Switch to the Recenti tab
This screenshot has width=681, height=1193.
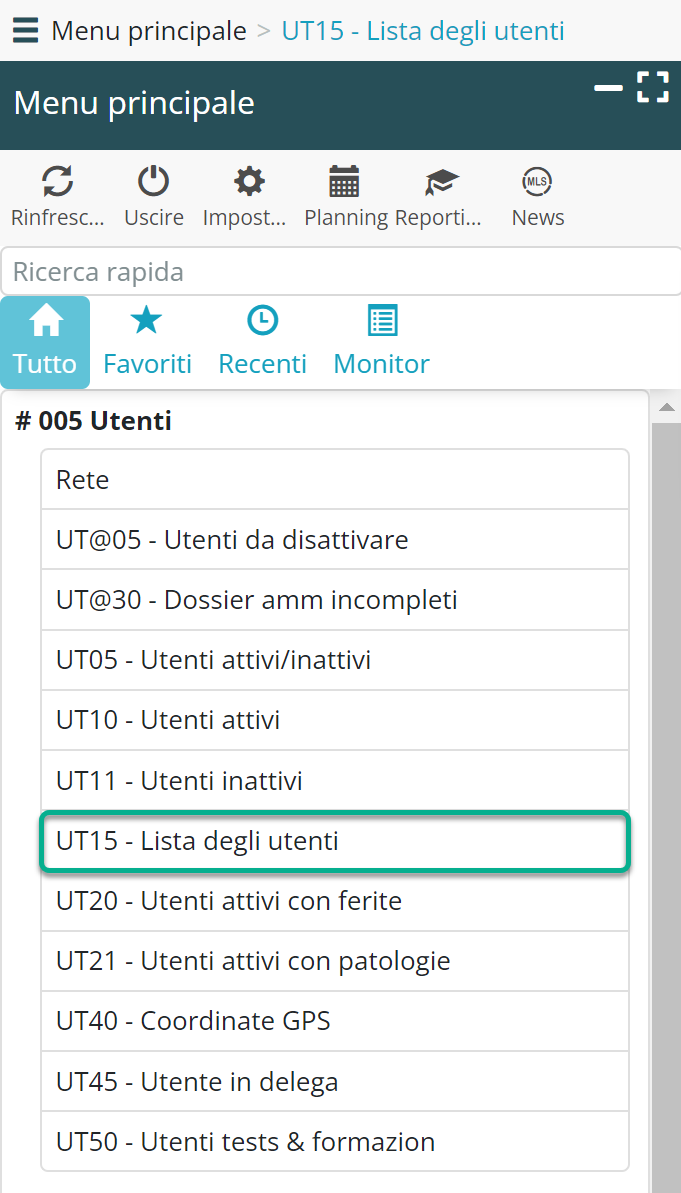262,342
